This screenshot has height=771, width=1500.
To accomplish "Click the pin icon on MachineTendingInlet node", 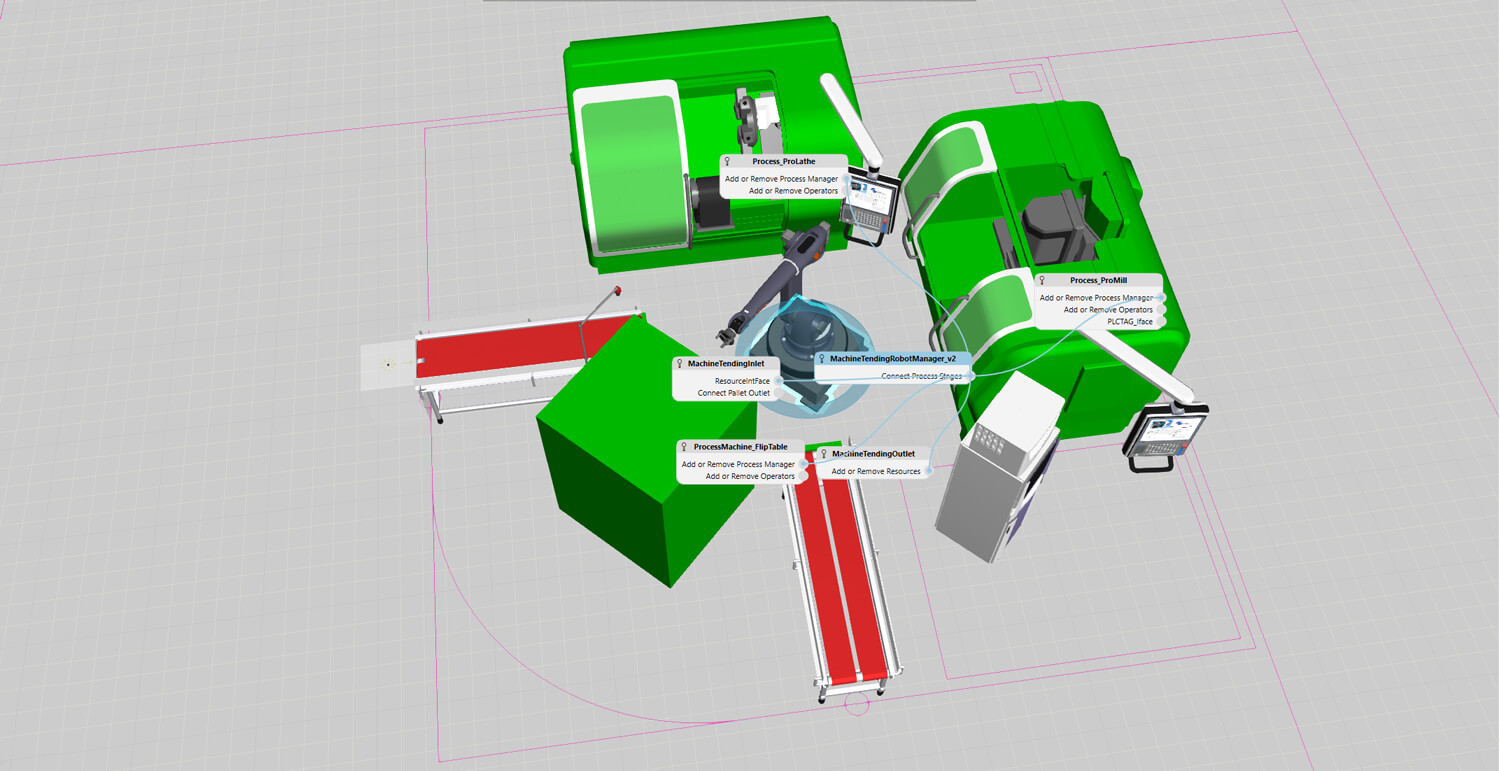I will point(679,364).
